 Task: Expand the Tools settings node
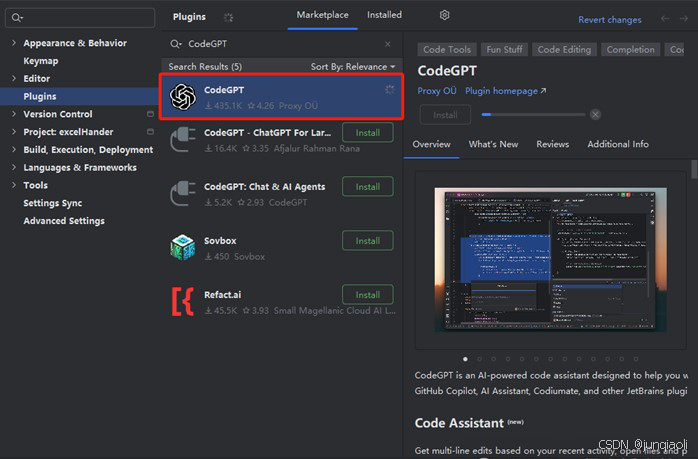14,185
